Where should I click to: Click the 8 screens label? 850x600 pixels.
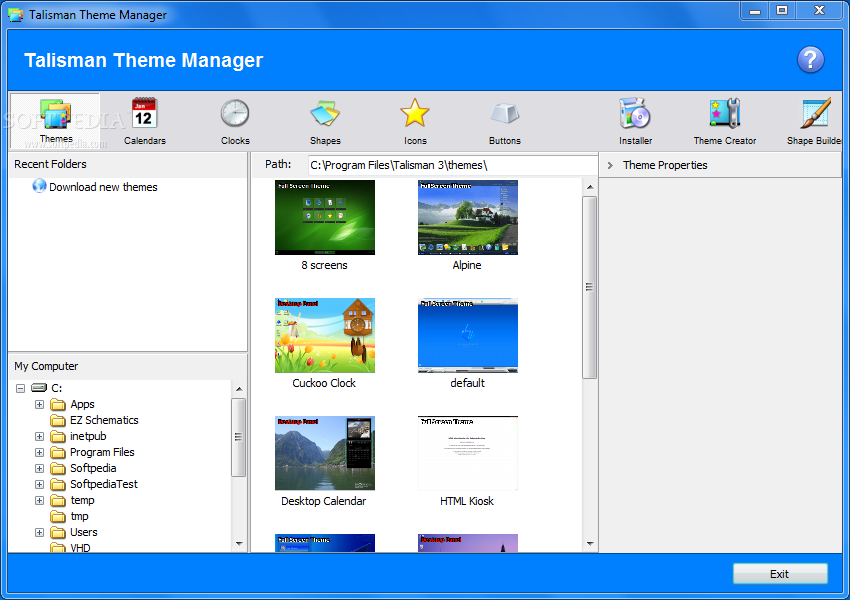click(x=325, y=265)
